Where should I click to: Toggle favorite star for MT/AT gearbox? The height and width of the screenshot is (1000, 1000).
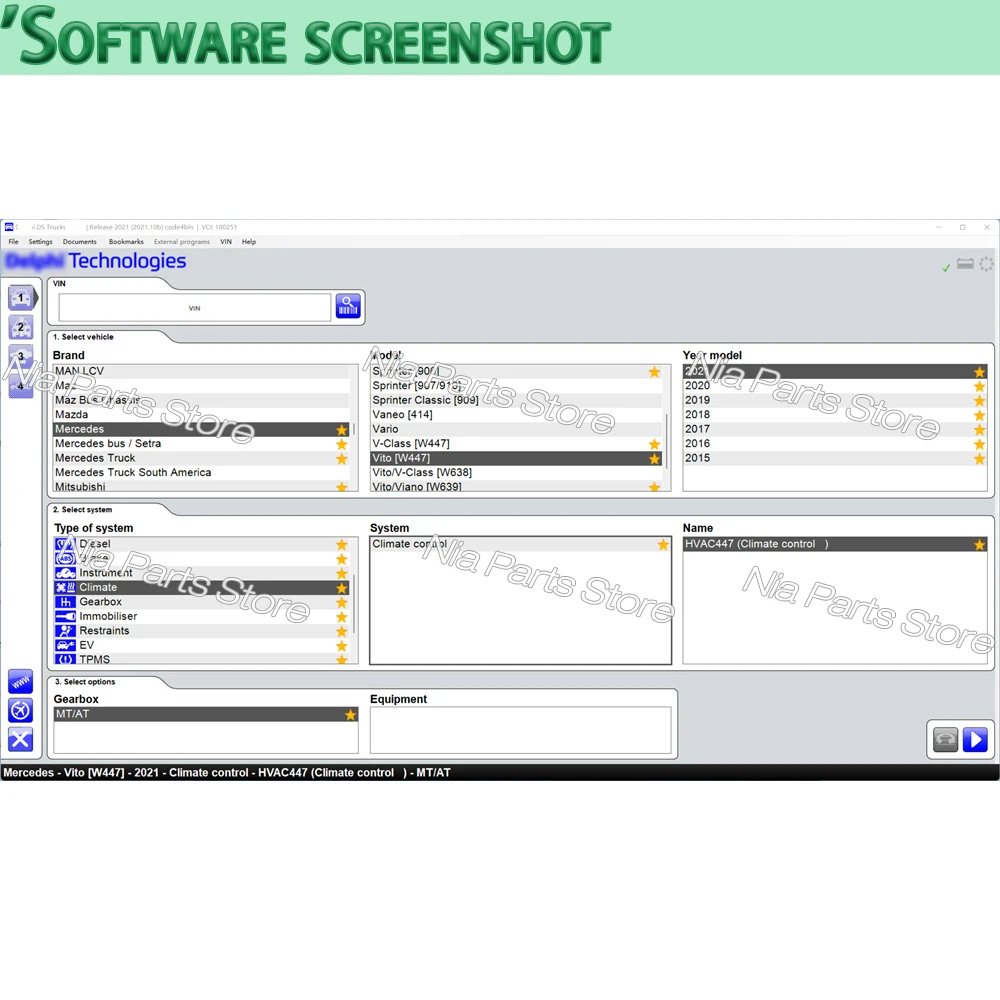[350, 715]
